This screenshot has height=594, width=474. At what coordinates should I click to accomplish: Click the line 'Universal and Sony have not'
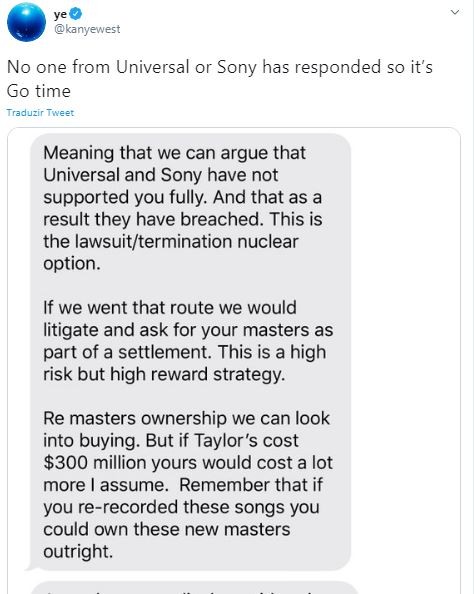(x=161, y=175)
